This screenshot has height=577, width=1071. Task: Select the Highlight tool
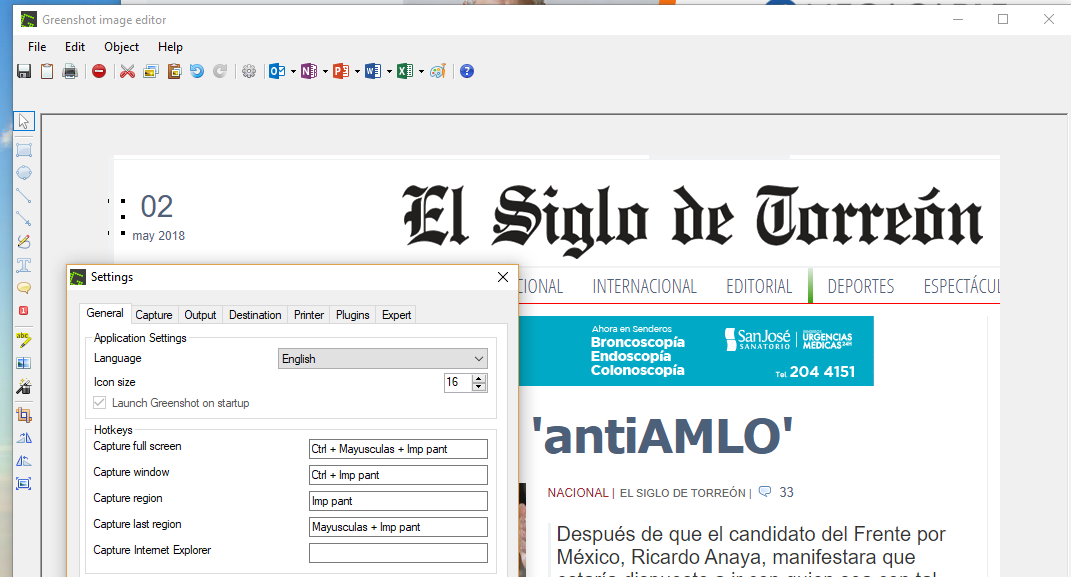pos(24,339)
